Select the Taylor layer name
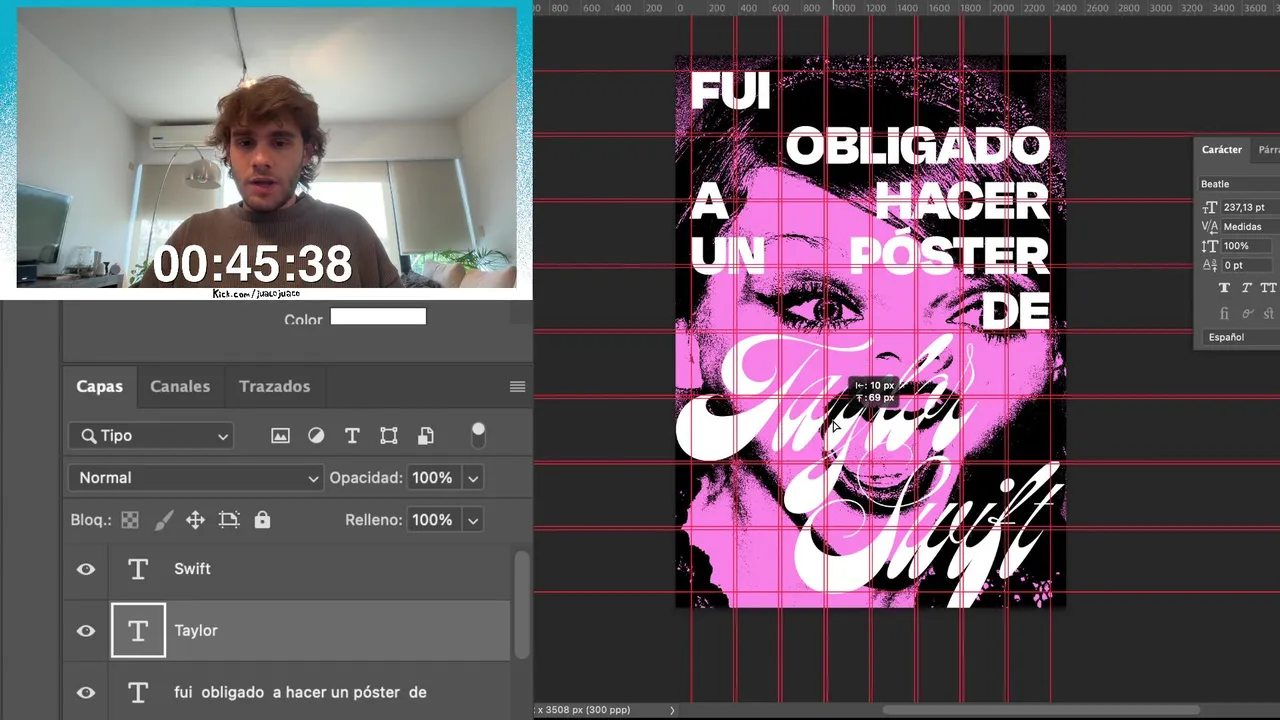Viewport: 1280px width, 720px height. click(x=196, y=631)
